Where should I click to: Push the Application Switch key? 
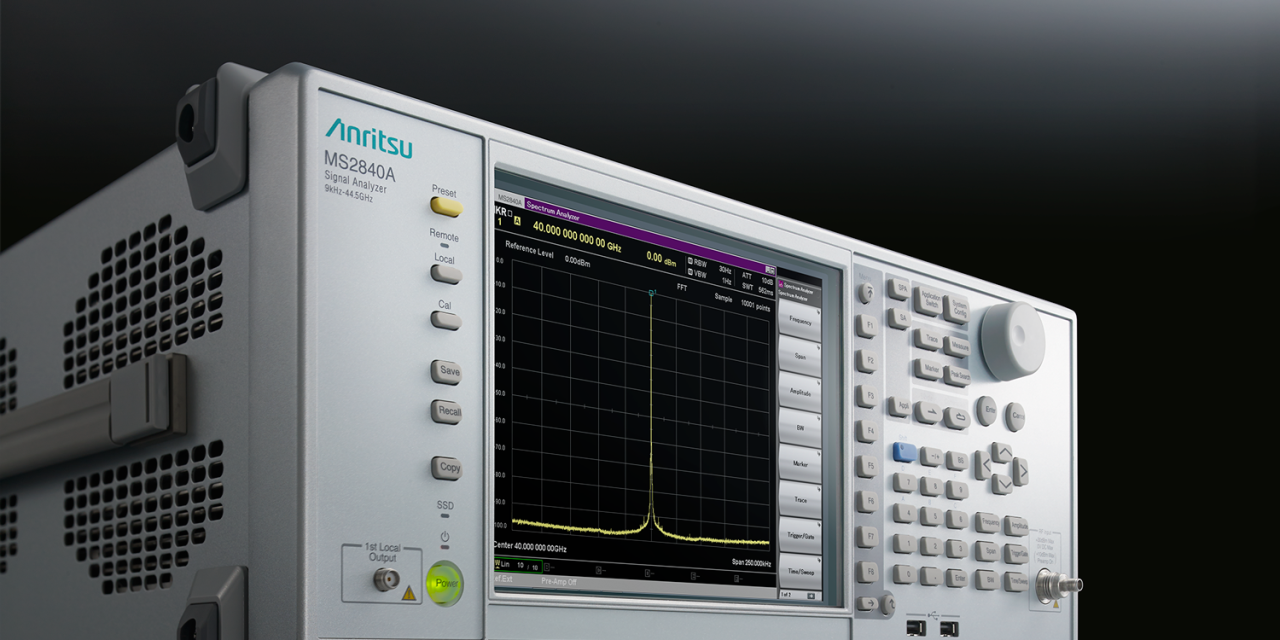928,301
